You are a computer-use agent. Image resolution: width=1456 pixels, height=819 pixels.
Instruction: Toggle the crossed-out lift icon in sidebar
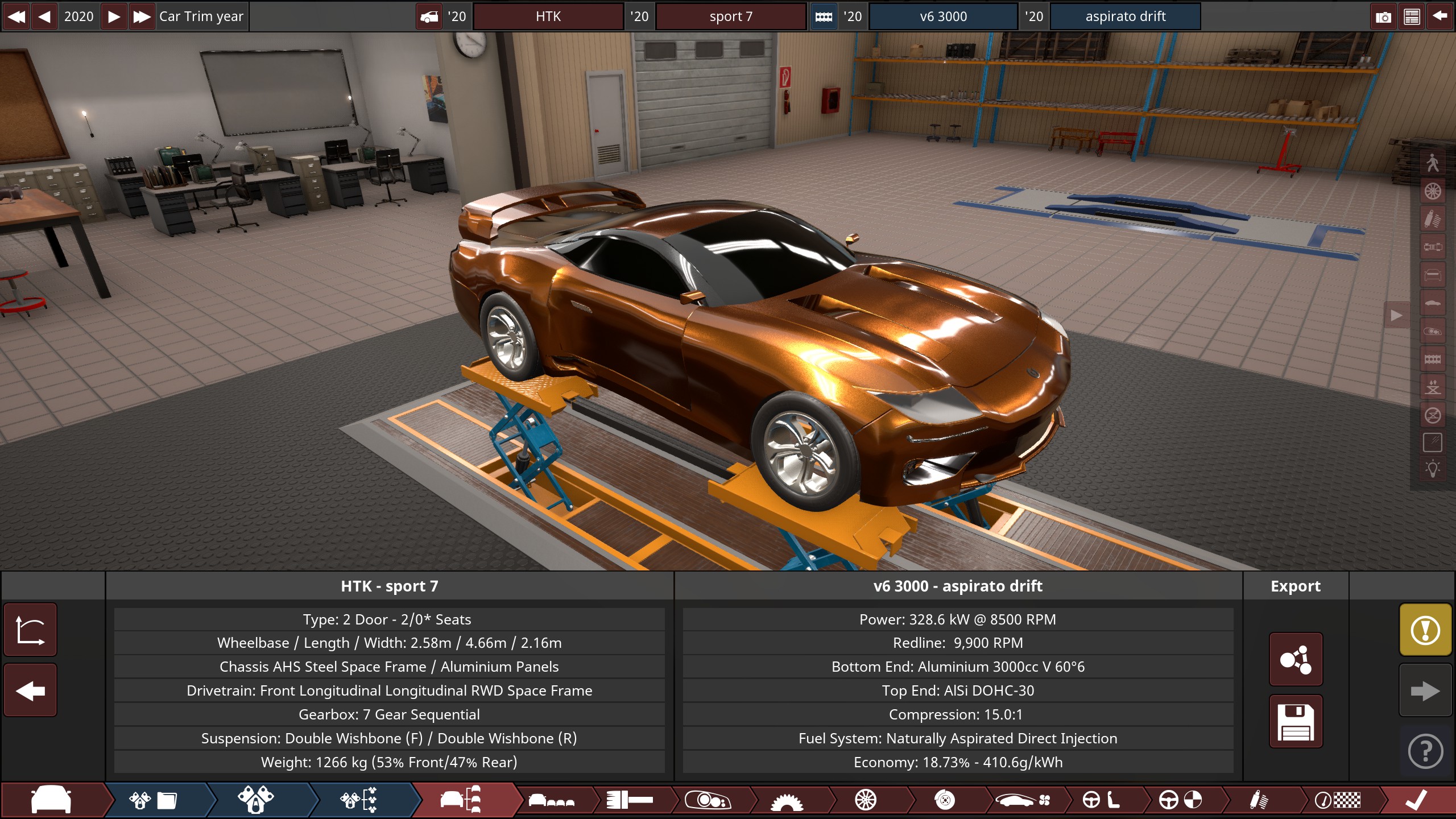(1433, 415)
